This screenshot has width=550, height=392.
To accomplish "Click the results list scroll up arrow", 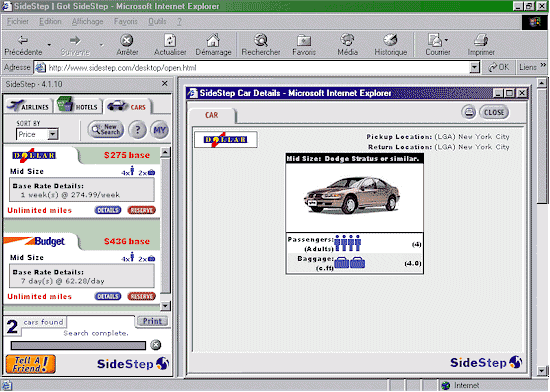I will (x=165, y=152).
